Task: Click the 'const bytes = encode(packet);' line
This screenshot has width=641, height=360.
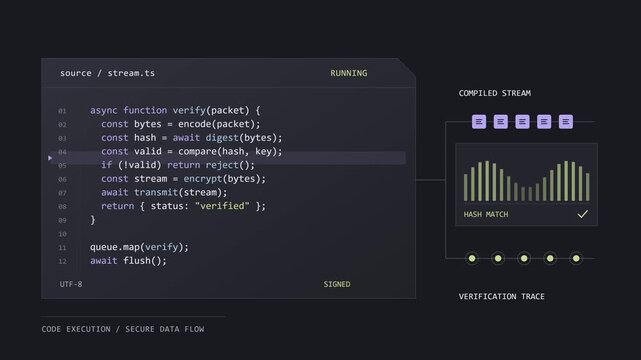Action: coord(181,124)
